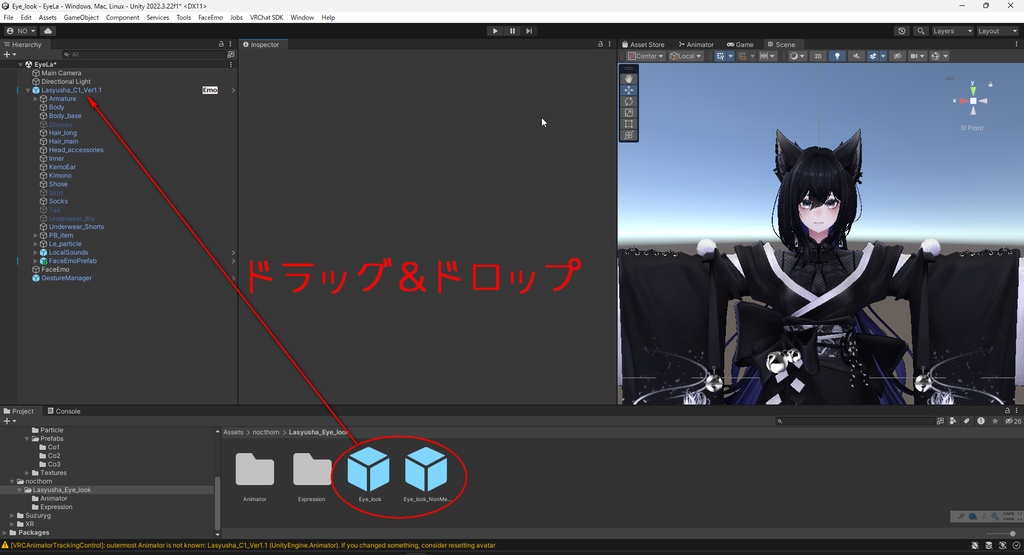Click the Play button
The width and height of the screenshot is (1024, 555).
point(495,31)
